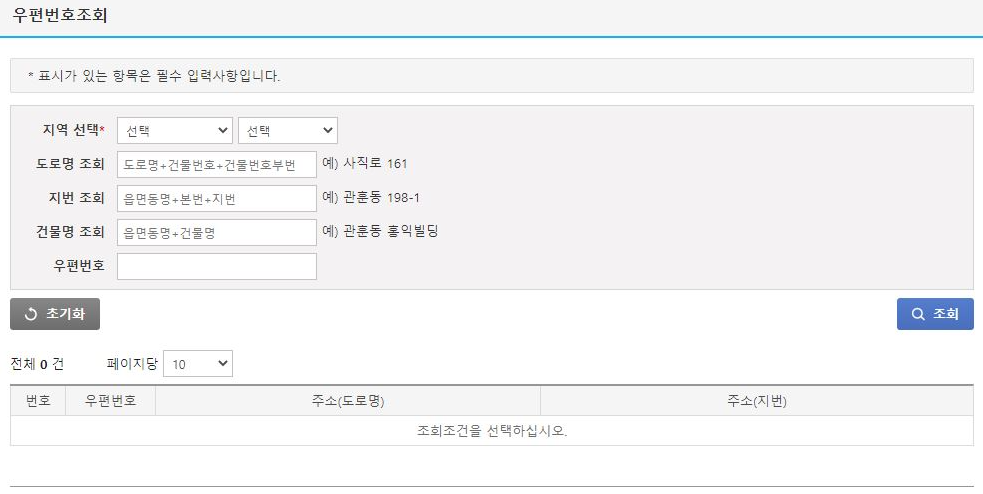Open the second 지역 선택 sub-region dropdown
Viewport: 983px width, 494px height.
pos(288,130)
